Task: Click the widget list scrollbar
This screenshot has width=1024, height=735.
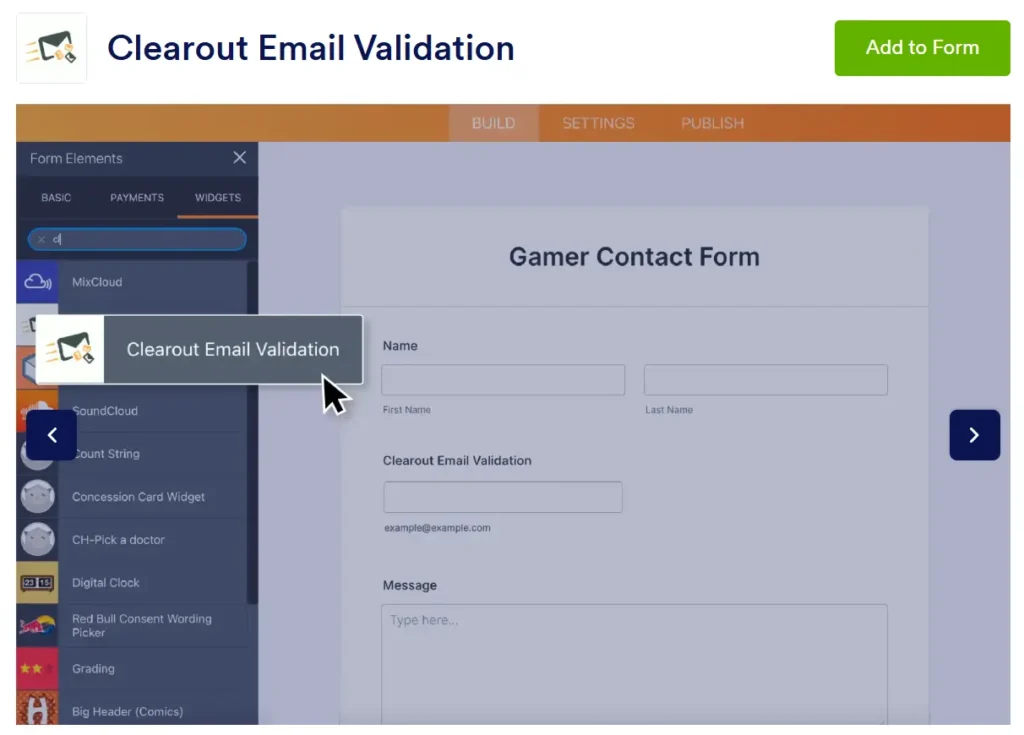Action: pos(252,433)
